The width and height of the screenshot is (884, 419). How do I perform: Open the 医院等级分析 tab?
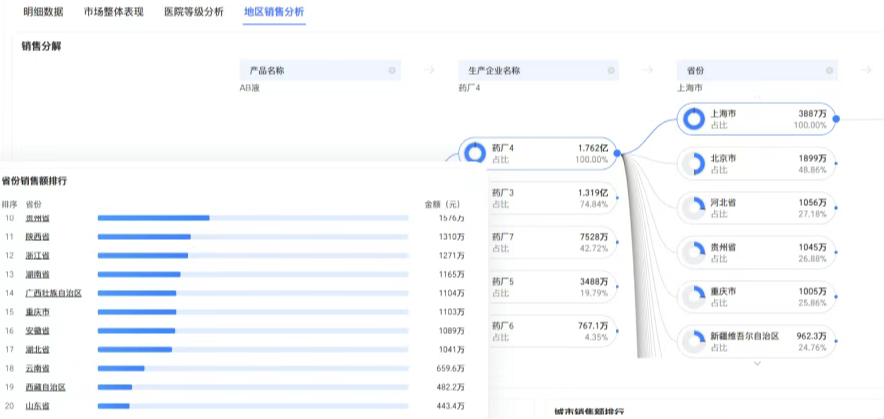[x=193, y=12]
